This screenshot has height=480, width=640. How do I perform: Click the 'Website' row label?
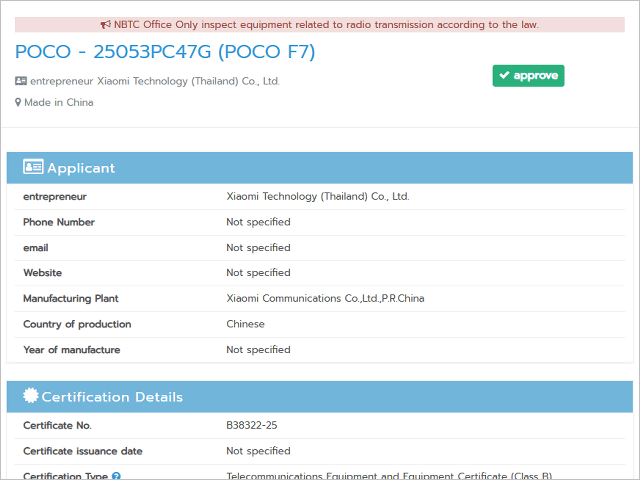[x=42, y=273]
